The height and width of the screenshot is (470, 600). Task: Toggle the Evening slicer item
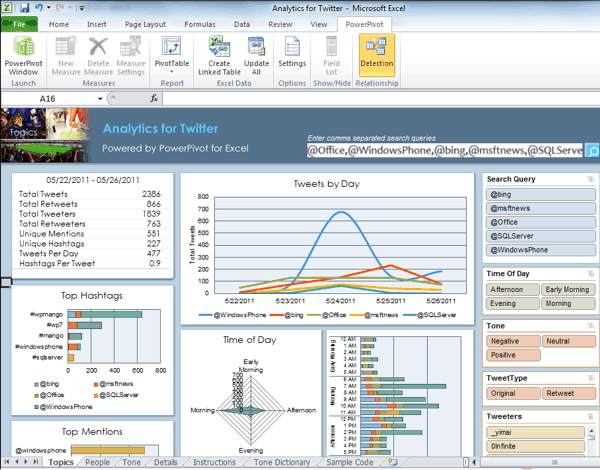(x=513, y=304)
